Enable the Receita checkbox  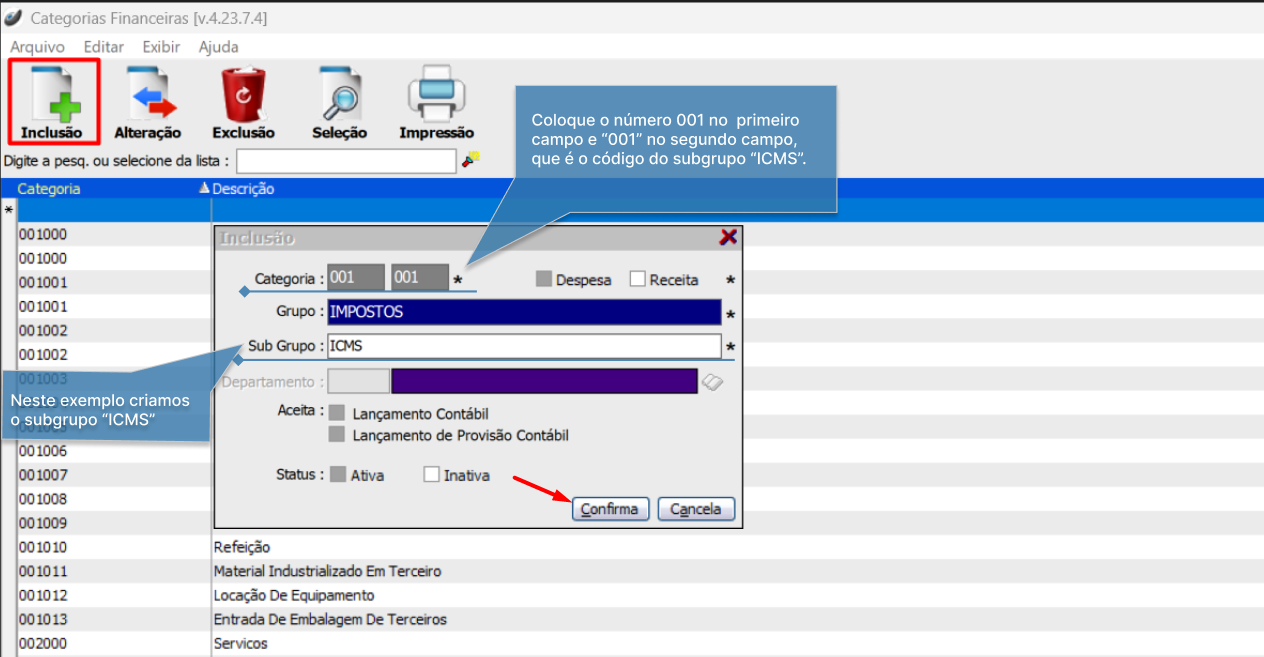pos(638,280)
